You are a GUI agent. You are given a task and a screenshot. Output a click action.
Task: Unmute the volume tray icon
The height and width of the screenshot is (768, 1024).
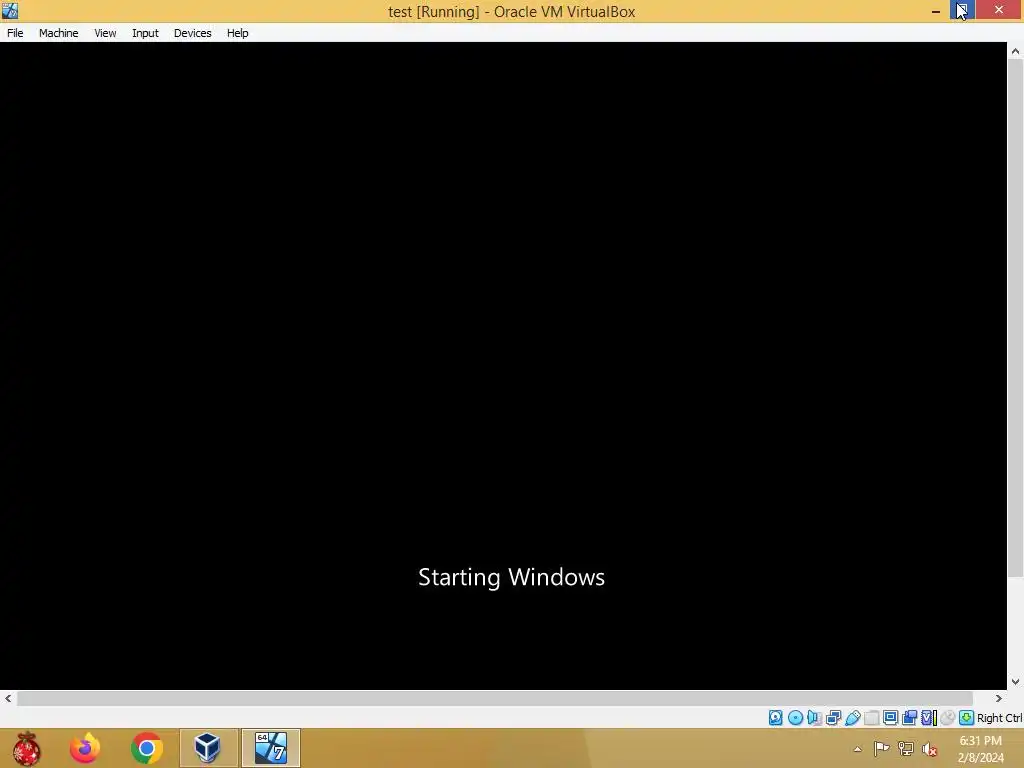coord(930,749)
